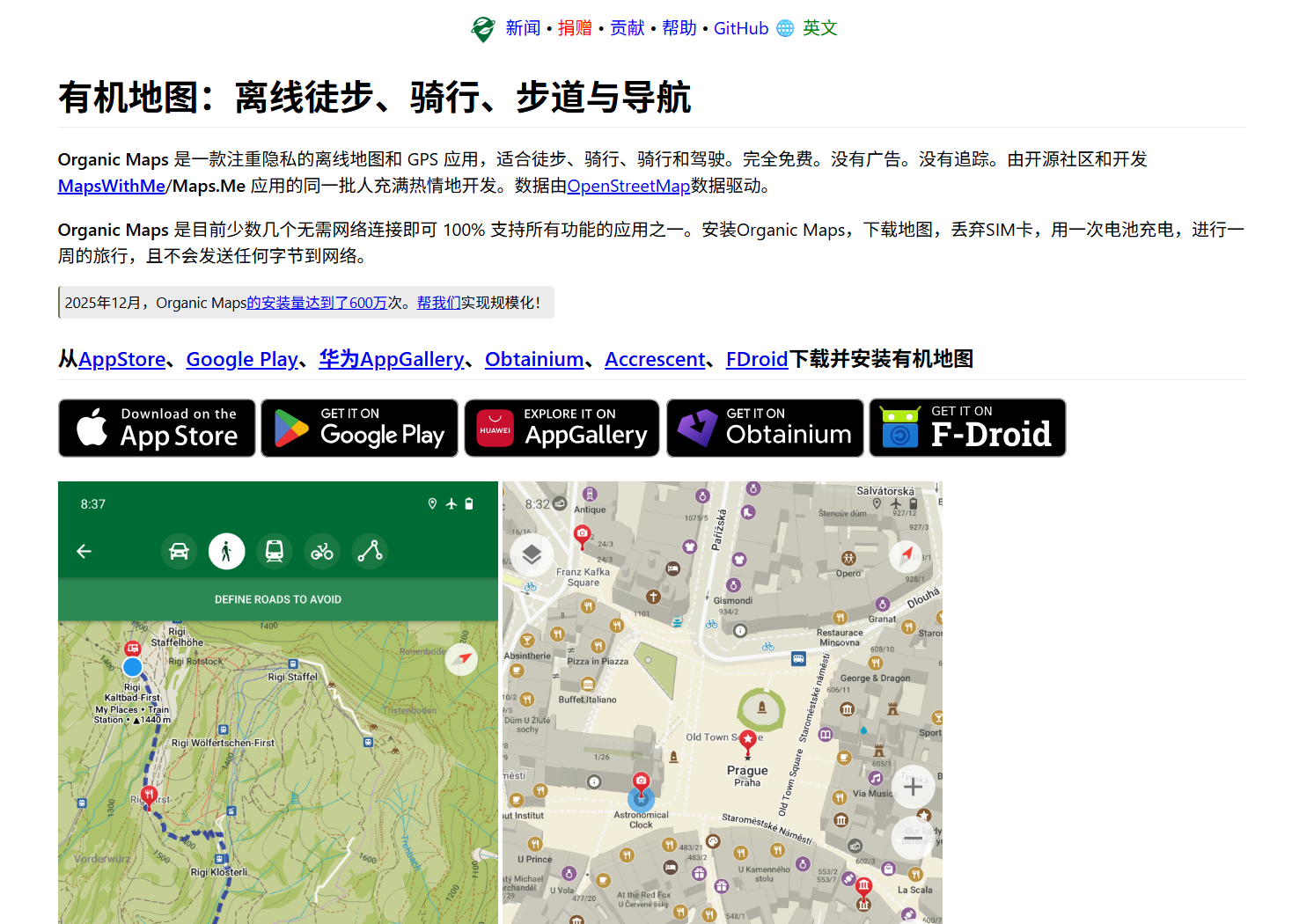Click the zoom in plus button
This screenshot has width=1292, height=924.
[x=913, y=787]
